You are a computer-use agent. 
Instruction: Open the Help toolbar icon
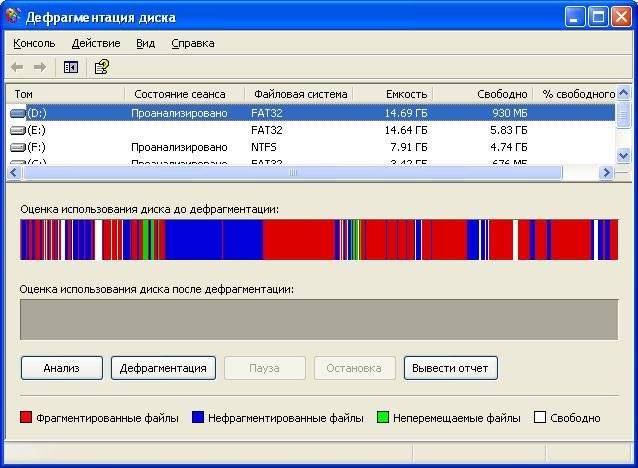pos(101,67)
